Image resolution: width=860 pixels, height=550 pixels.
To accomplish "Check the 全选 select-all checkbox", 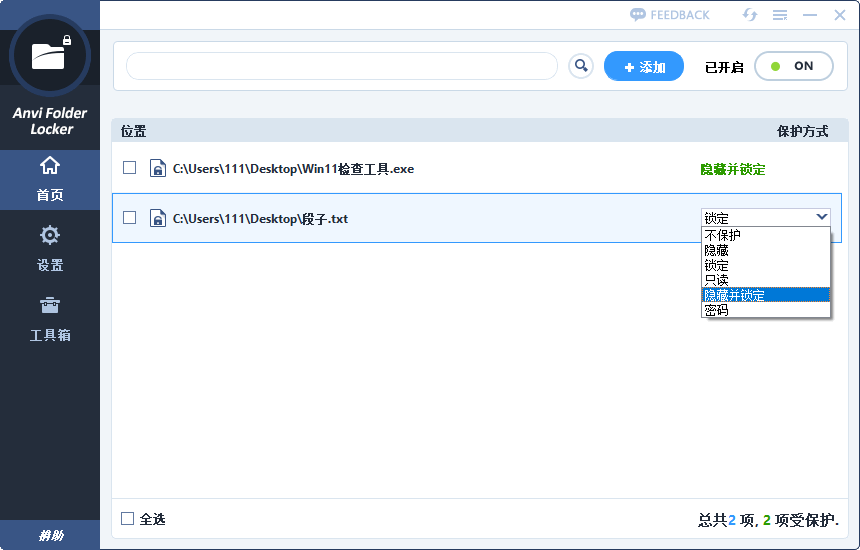I will pyautogui.click(x=127, y=518).
